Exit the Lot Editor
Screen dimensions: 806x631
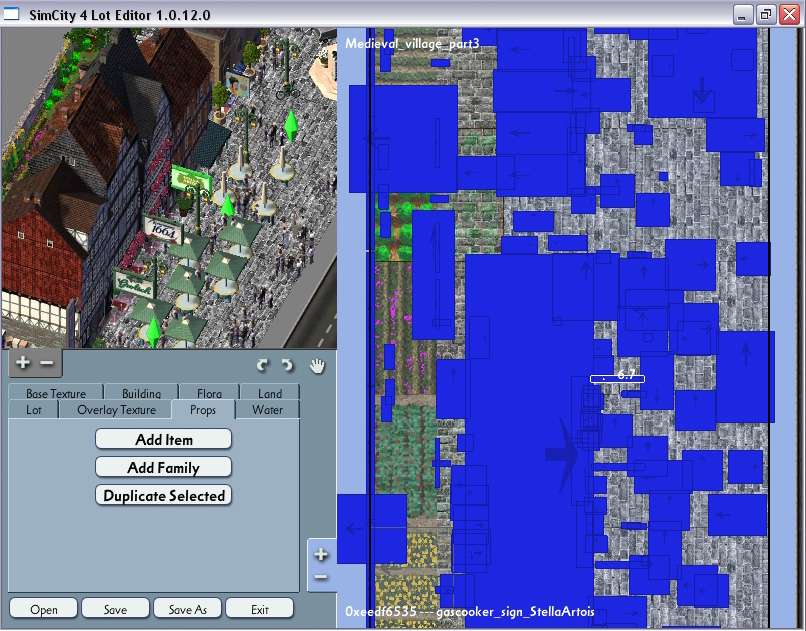[x=260, y=609]
